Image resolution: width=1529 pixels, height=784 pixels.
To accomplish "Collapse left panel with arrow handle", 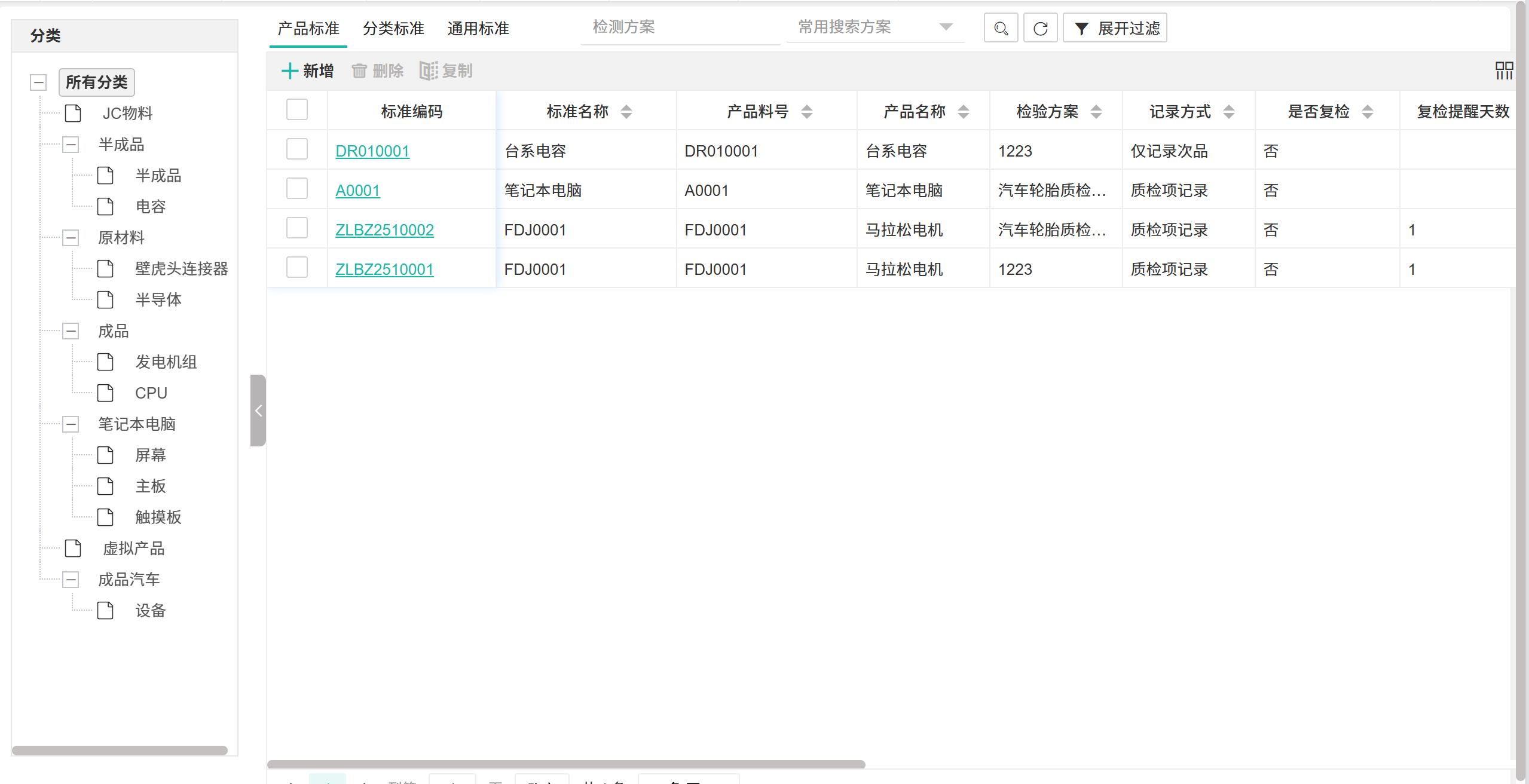I will 258,411.
